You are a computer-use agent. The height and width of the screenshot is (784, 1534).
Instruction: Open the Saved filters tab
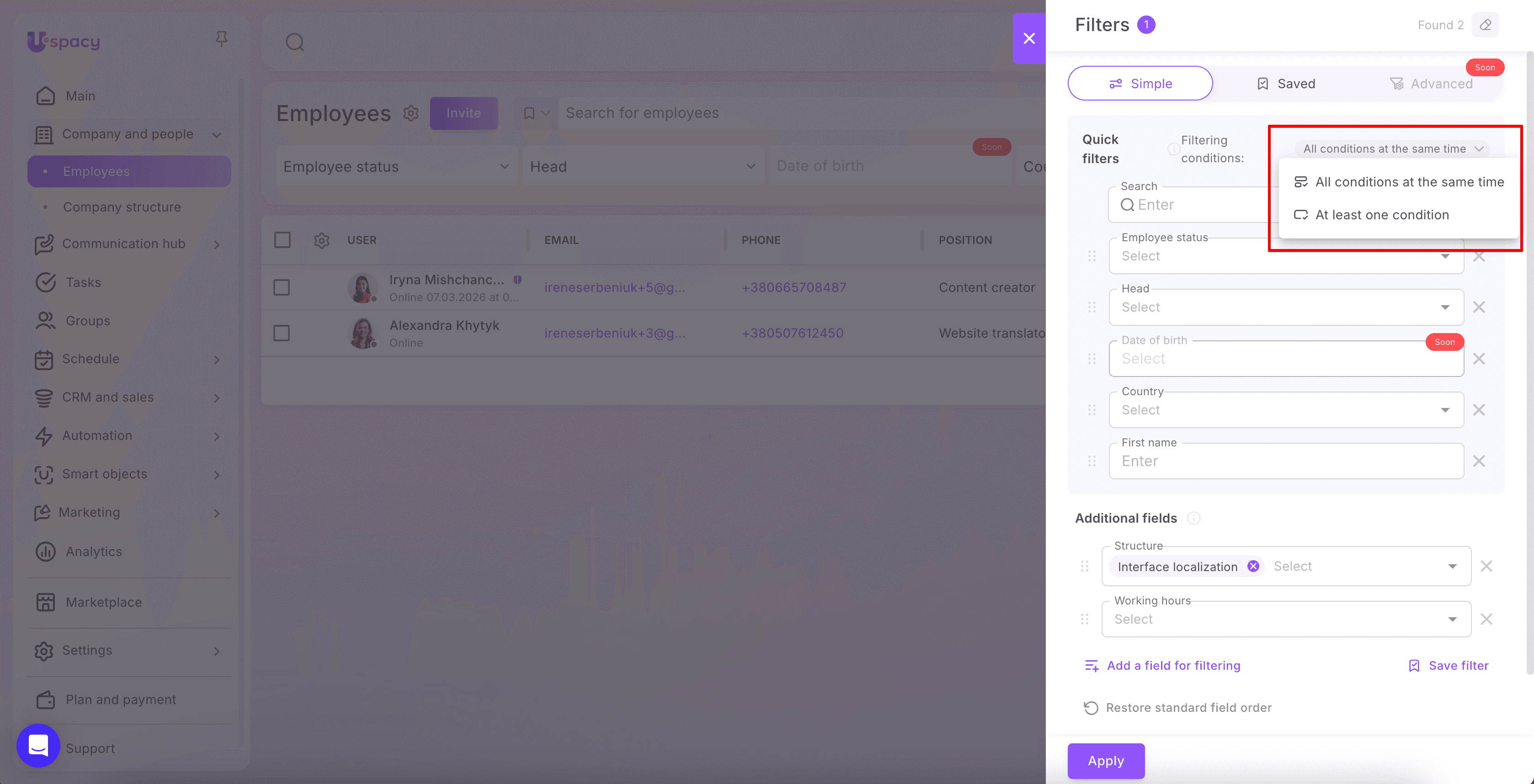tap(1286, 83)
